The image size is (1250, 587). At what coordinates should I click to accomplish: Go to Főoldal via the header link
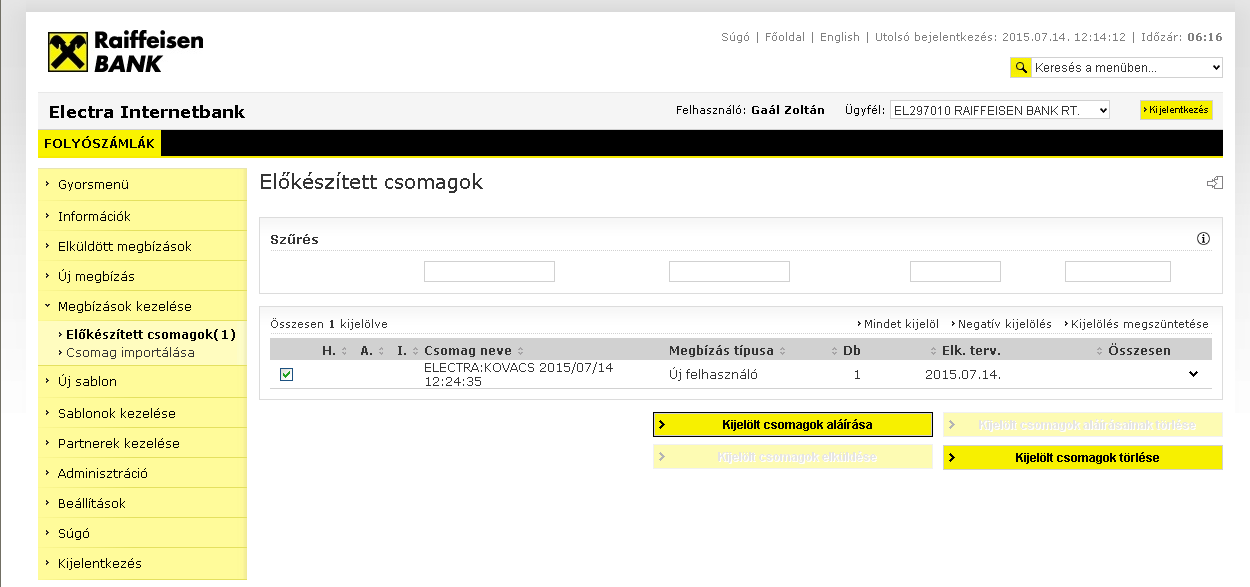785,37
